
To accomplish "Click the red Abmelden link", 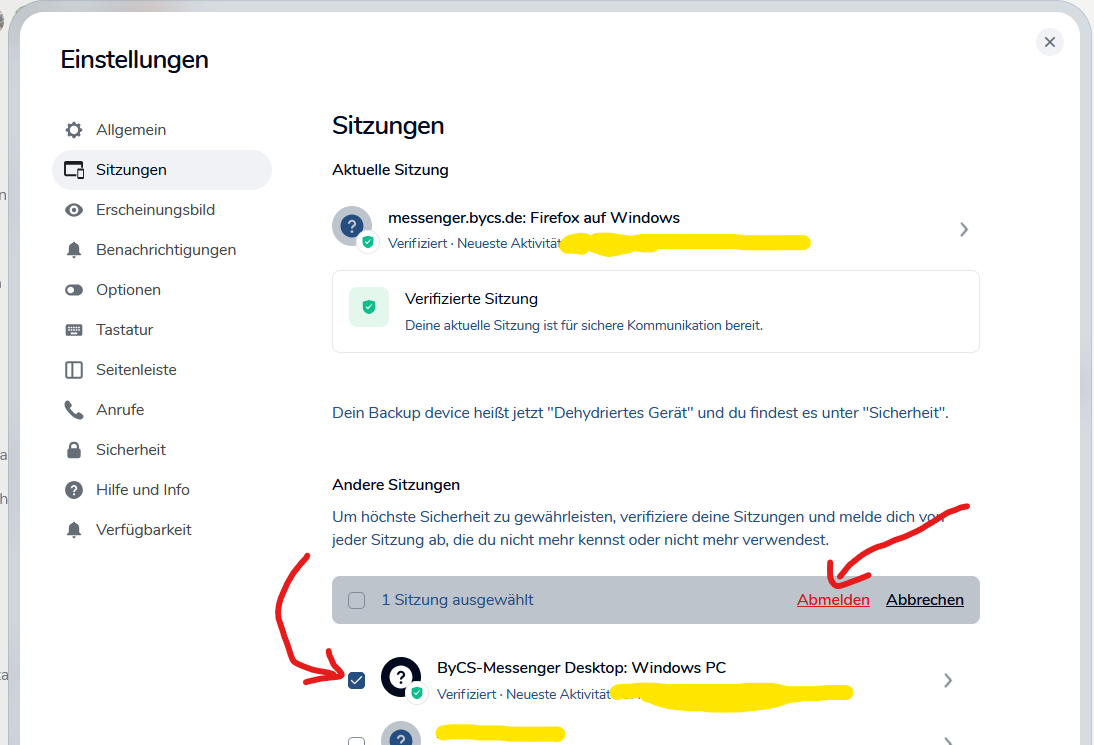I will 833,600.
